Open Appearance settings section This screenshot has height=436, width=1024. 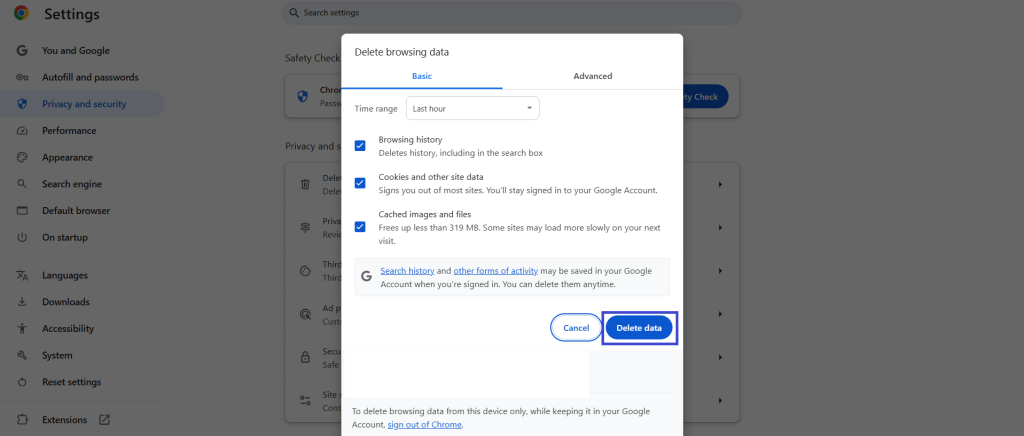pyautogui.click(x=67, y=157)
